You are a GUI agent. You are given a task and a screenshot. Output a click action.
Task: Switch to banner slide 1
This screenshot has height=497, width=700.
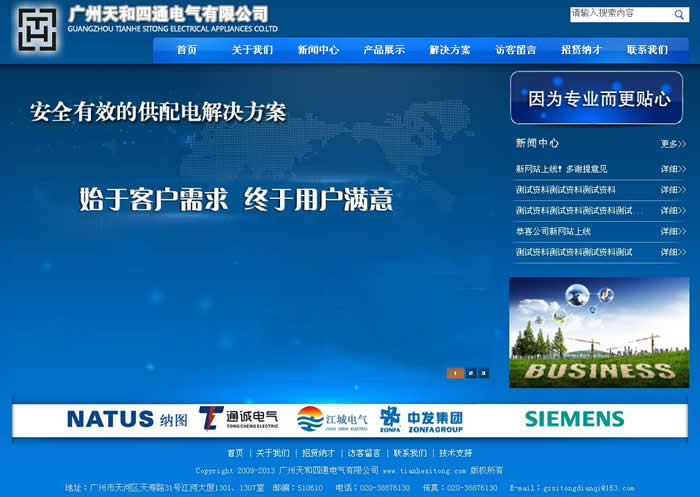tap(455, 373)
